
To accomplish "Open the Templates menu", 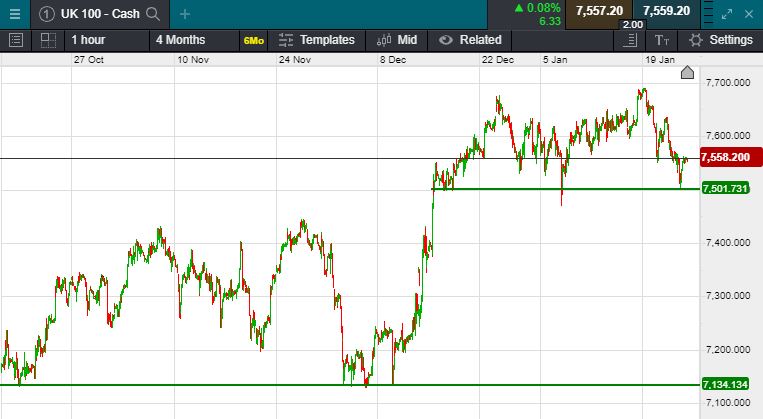I will point(317,40).
